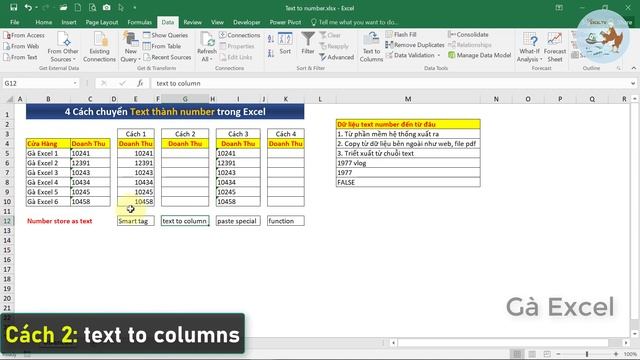Expand the formula bar
This screenshot has height=360, width=640.
pos(633,83)
